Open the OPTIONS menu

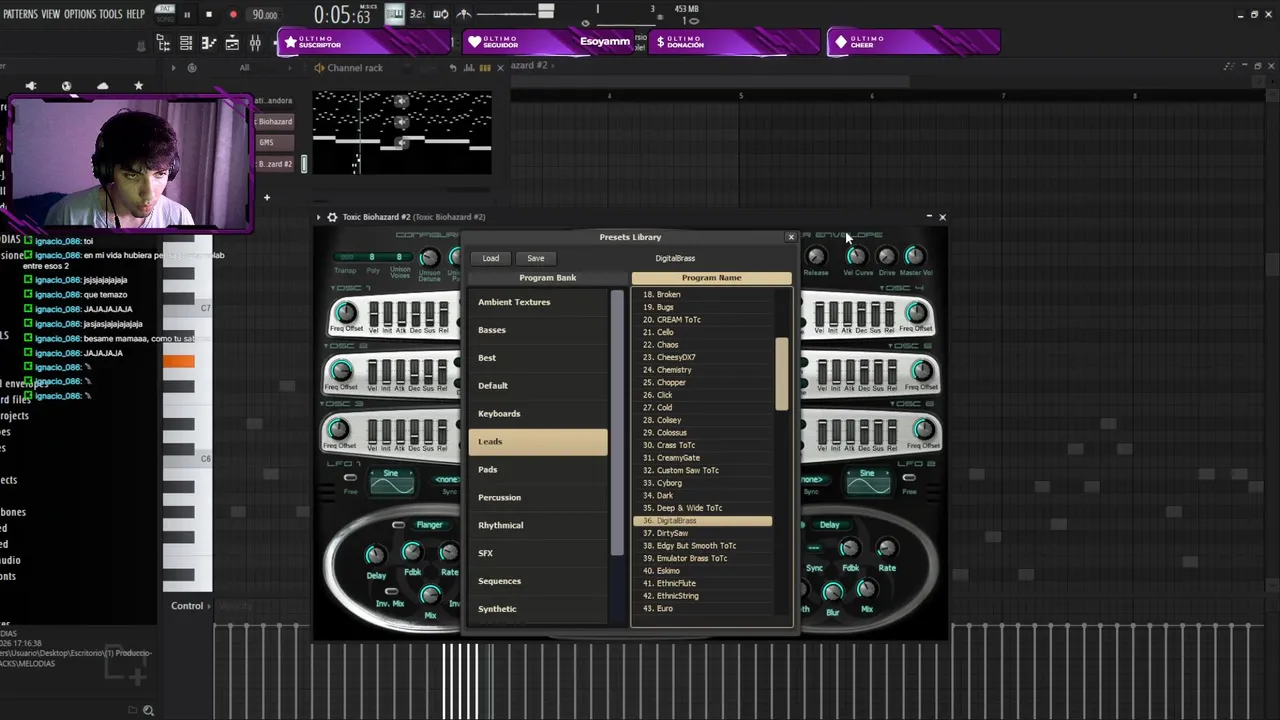80,14
